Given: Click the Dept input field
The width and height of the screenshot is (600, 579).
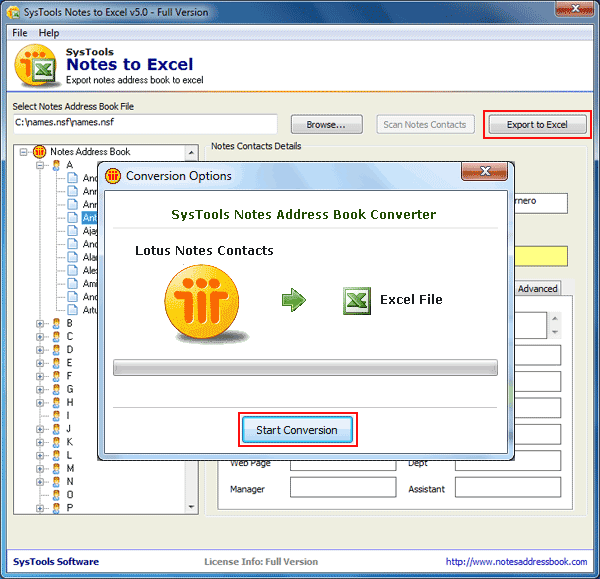Looking at the screenshot, I should pyautogui.click(x=508, y=466).
